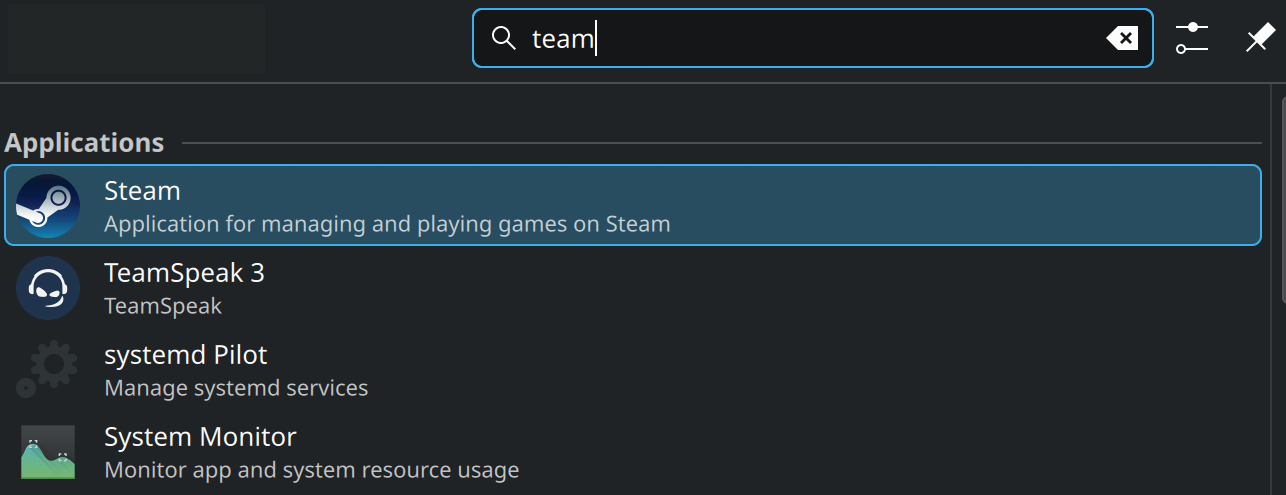The image size is (1286, 495).
Task: Click the Applications section header
Action: point(84,143)
